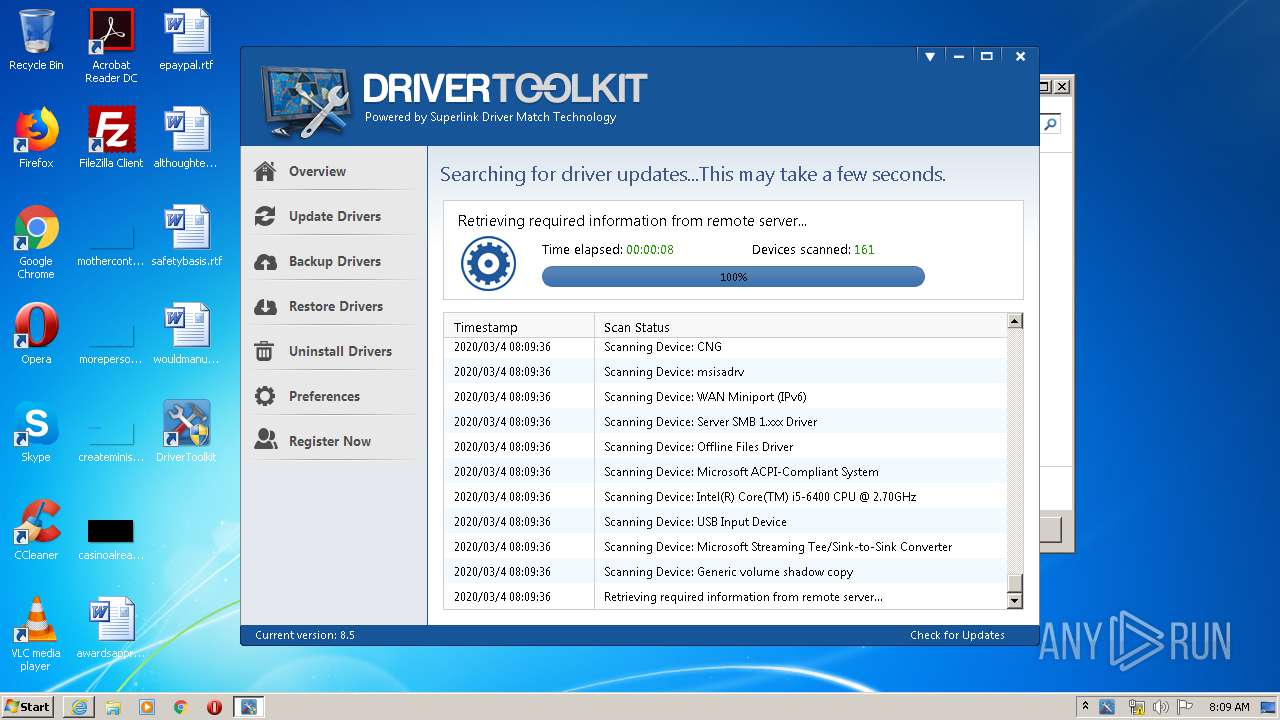Viewport: 1280px width, 720px height.
Task: Select row USB Input Device
Action: tap(726, 522)
